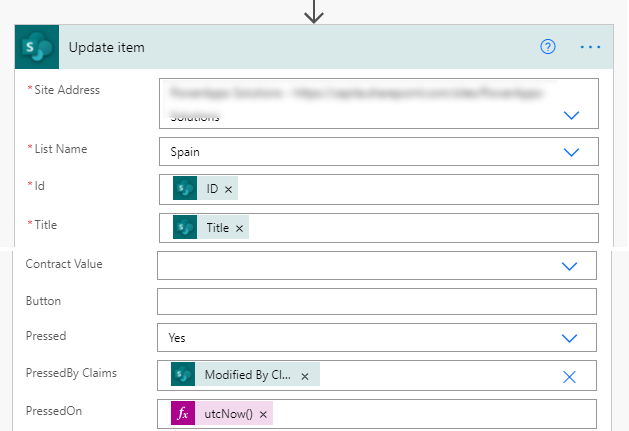Click the ID token in Id field
Viewport: 629px width, 431px height.
point(205,188)
